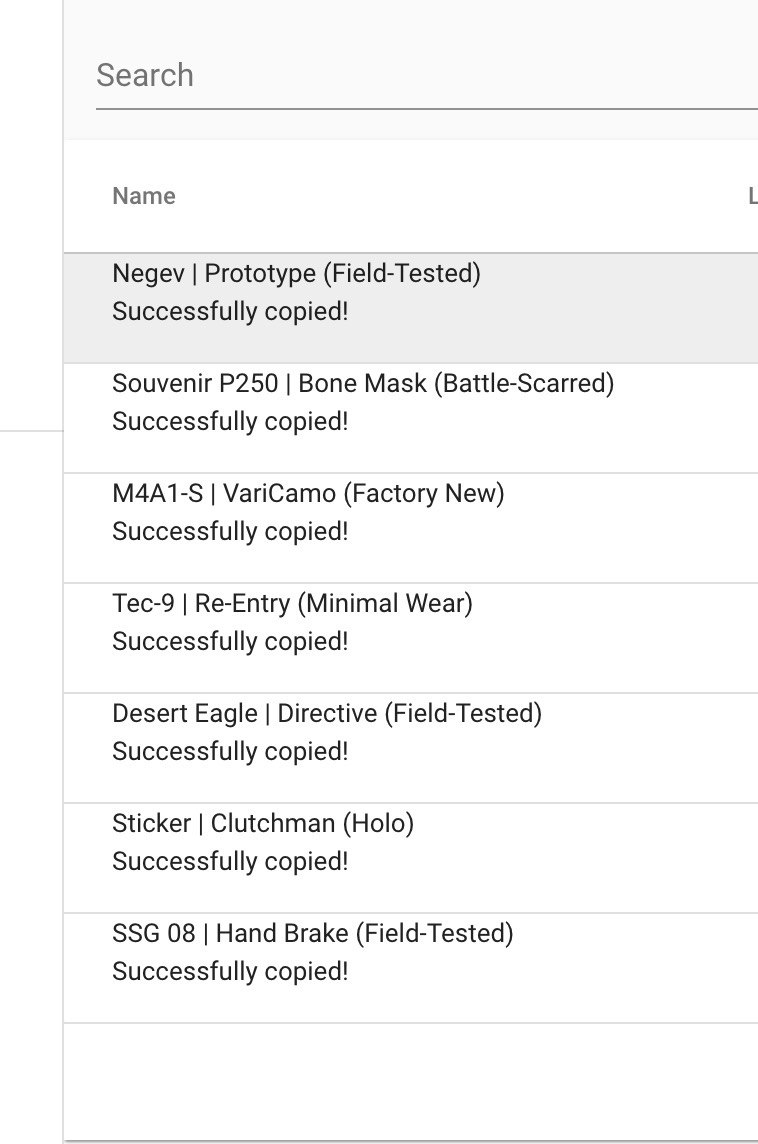Click "Successfully copied!" under Desert Eagle Directive
Screen dimensions: 758x1144
230,752
